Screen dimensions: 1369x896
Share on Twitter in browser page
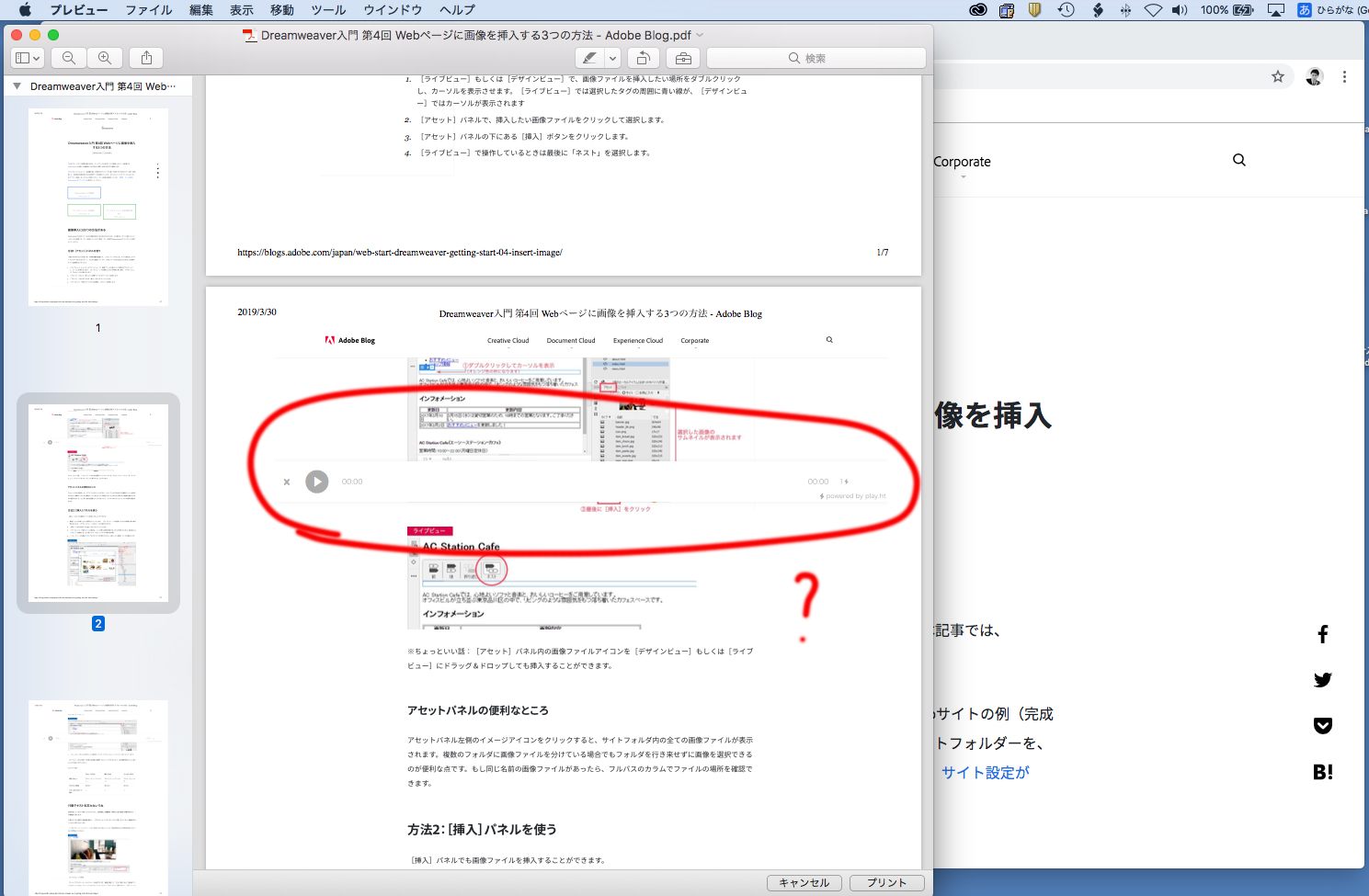click(1323, 680)
